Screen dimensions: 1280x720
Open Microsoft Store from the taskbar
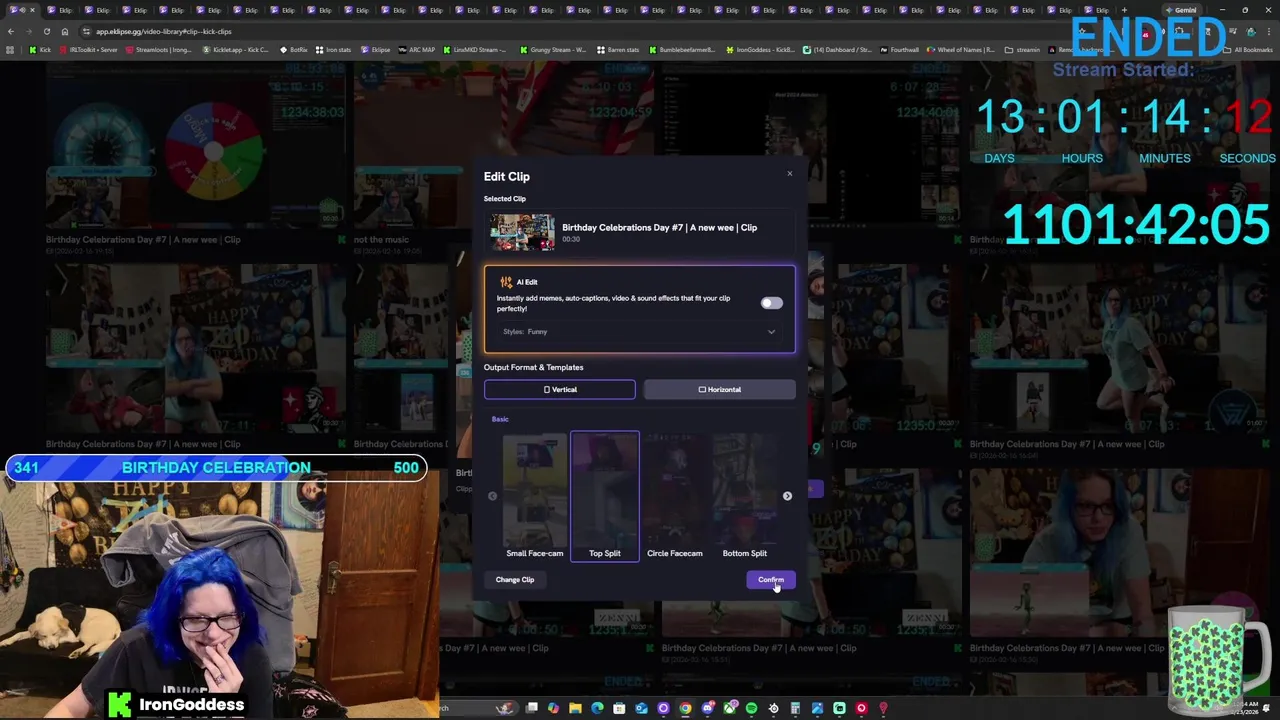(x=619, y=708)
